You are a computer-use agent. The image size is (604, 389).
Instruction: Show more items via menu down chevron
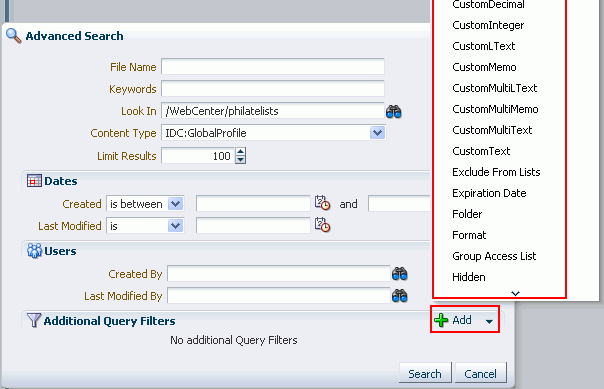515,293
